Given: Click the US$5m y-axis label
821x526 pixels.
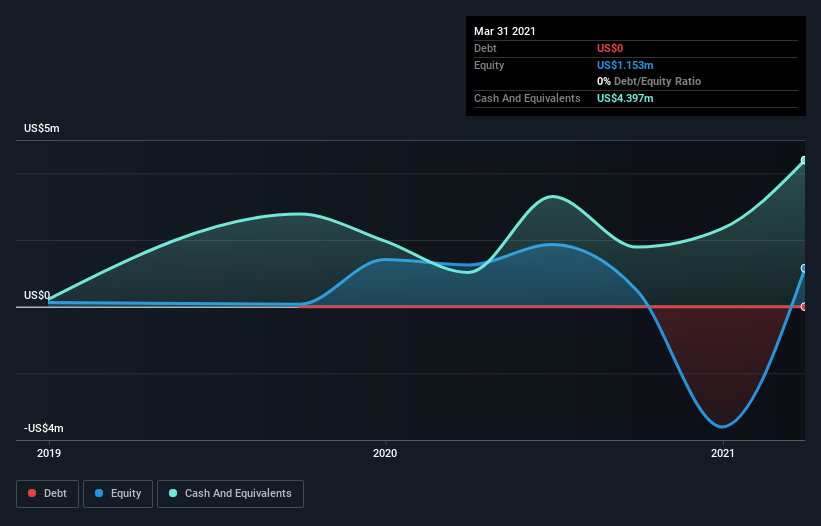Looking at the screenshot, I should [x=42, y=128].
